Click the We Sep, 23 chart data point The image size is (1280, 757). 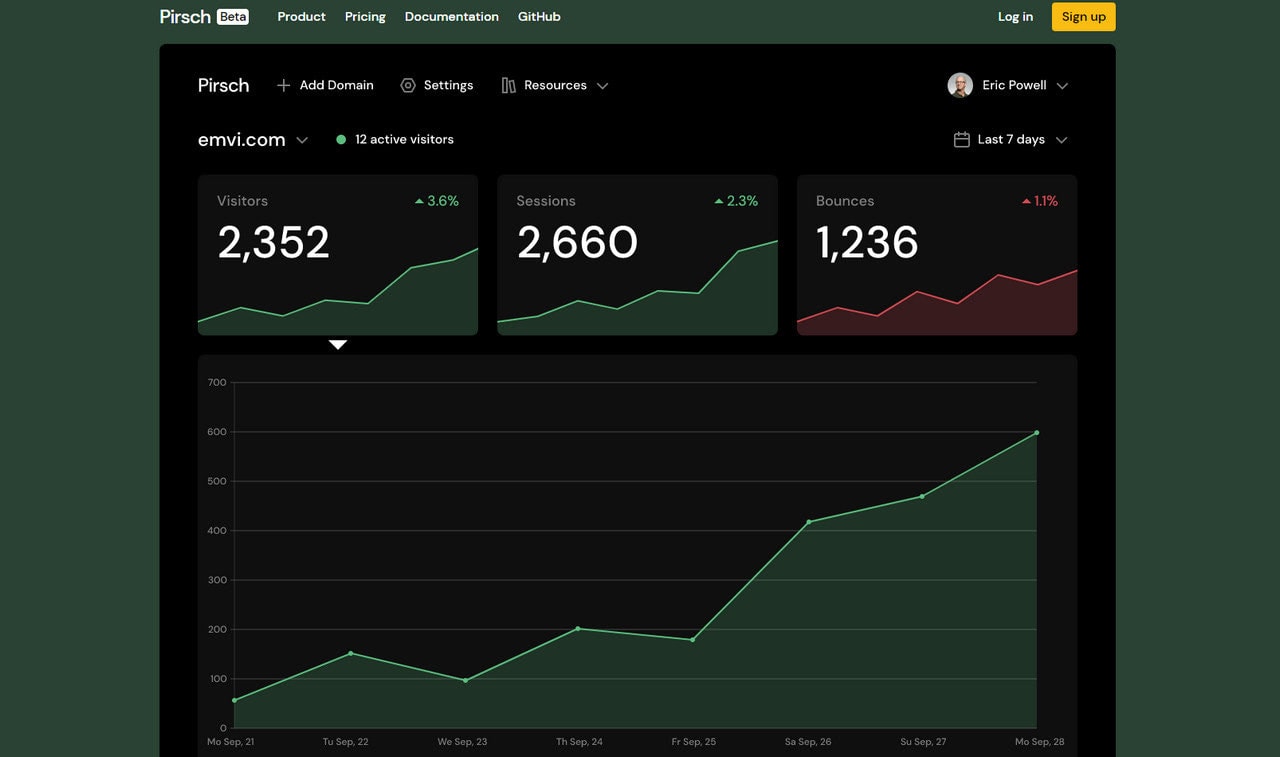[x=465, y=681]
